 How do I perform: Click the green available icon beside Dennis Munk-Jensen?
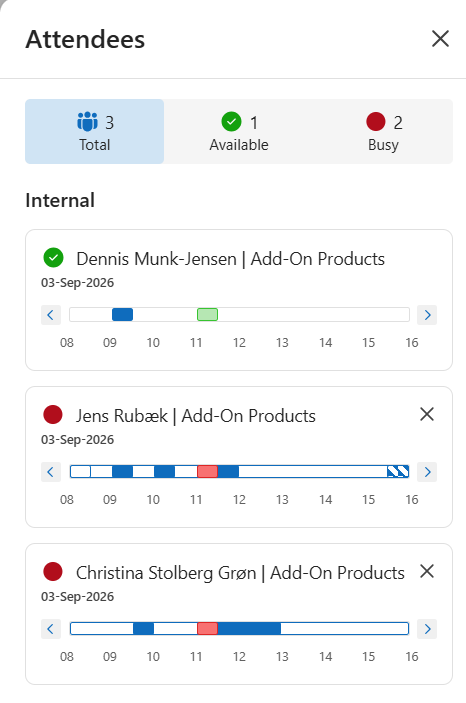click(x=53, y=258)
